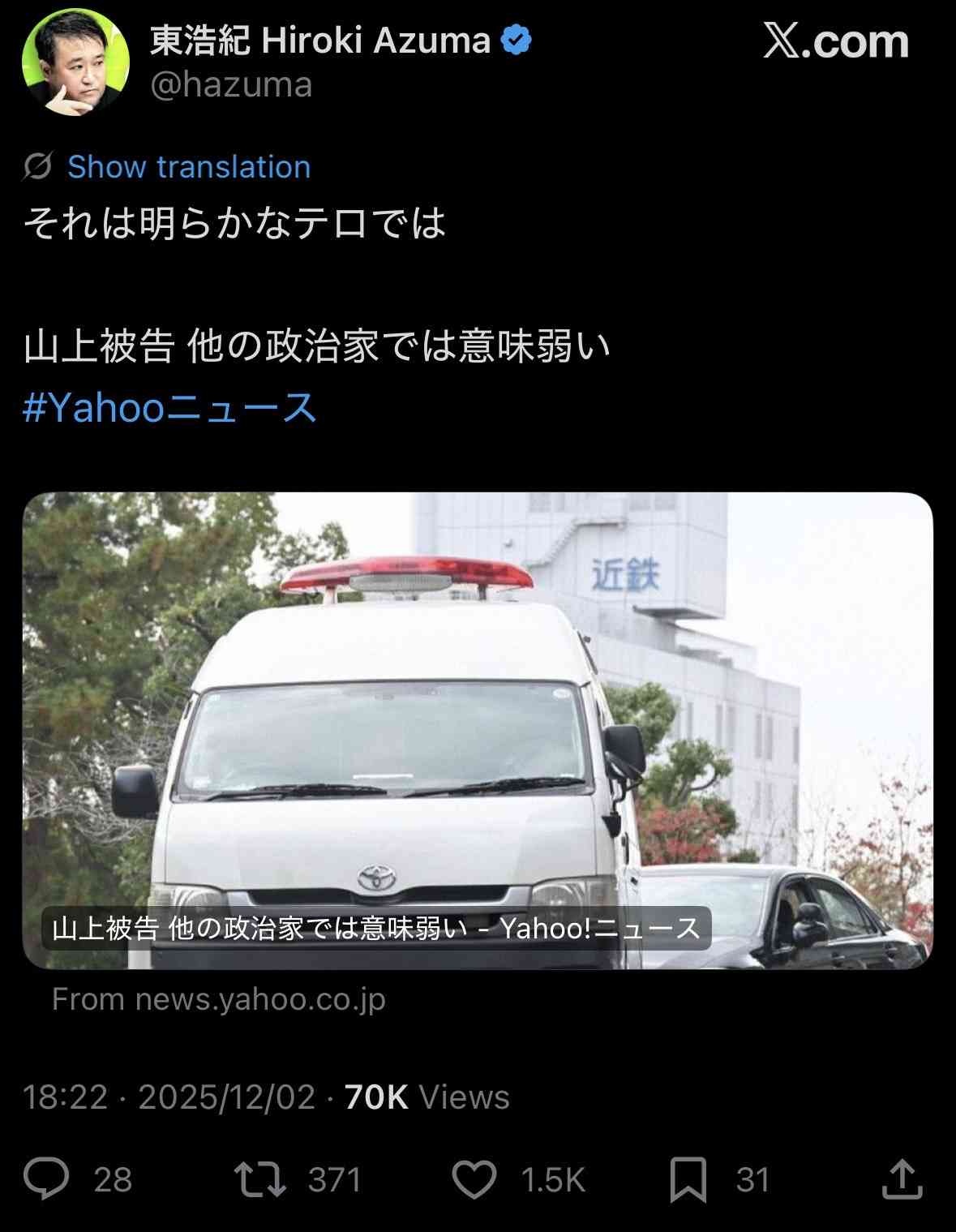
Task: Open the reply comment icon
Action: pos(46,1178)
